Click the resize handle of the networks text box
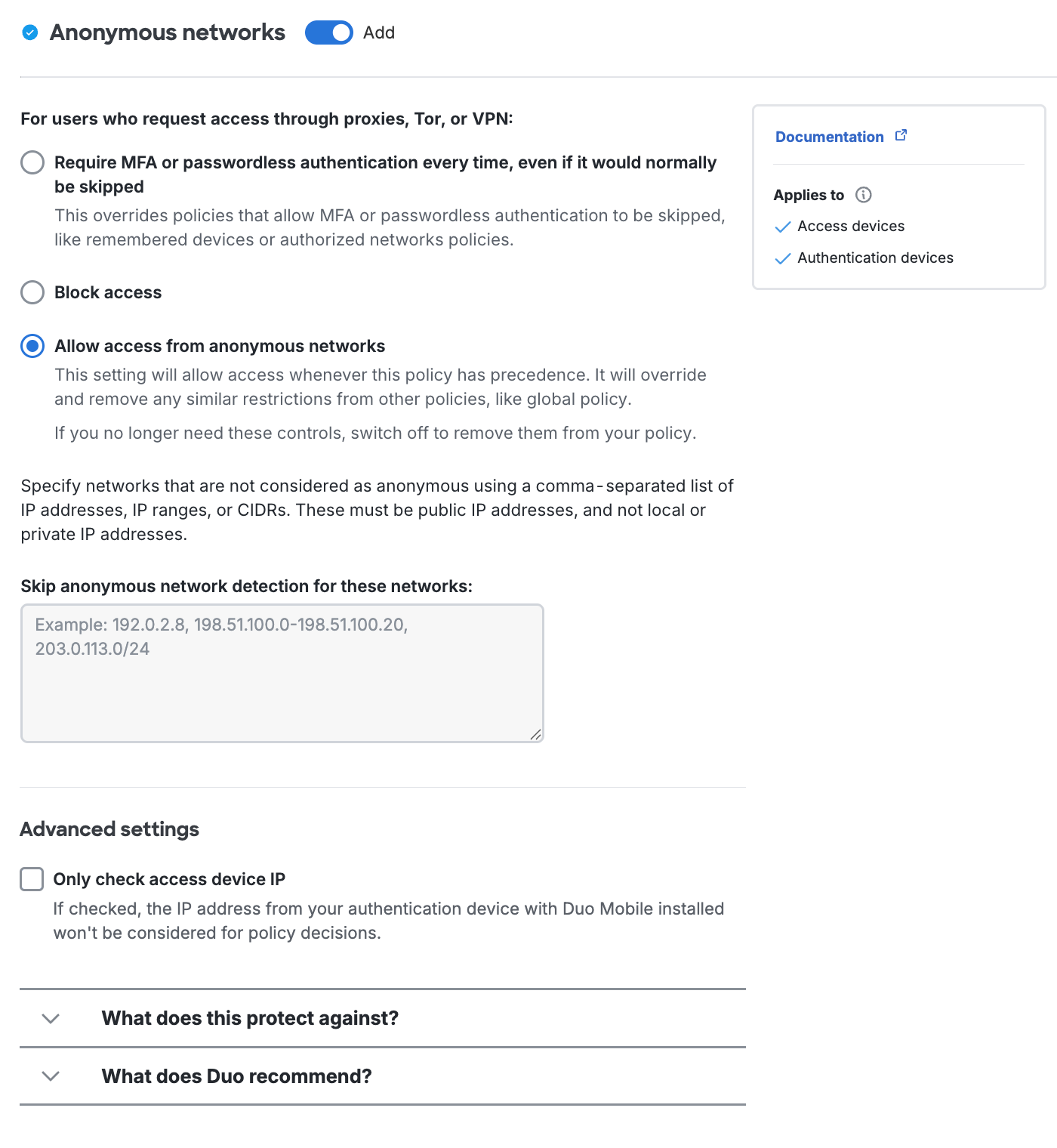 537,733
